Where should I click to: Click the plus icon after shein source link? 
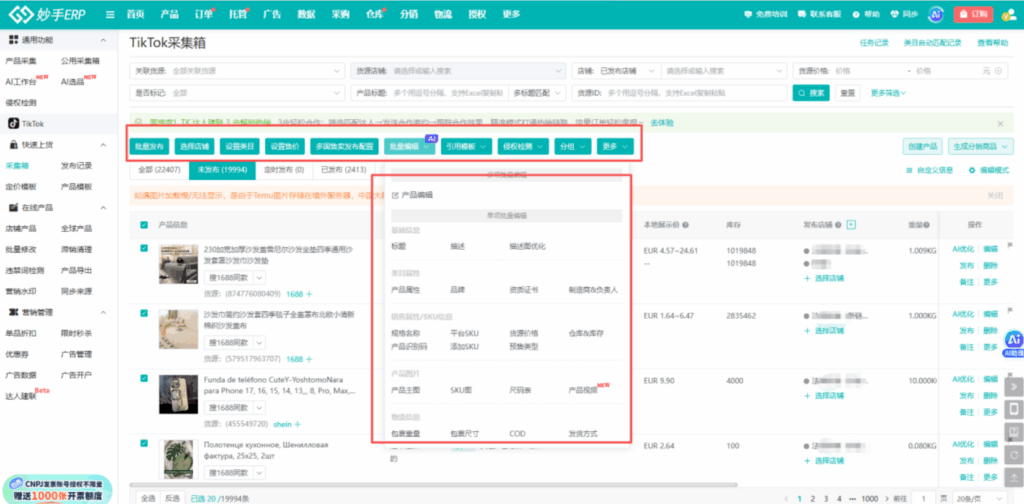coord(297,424)
